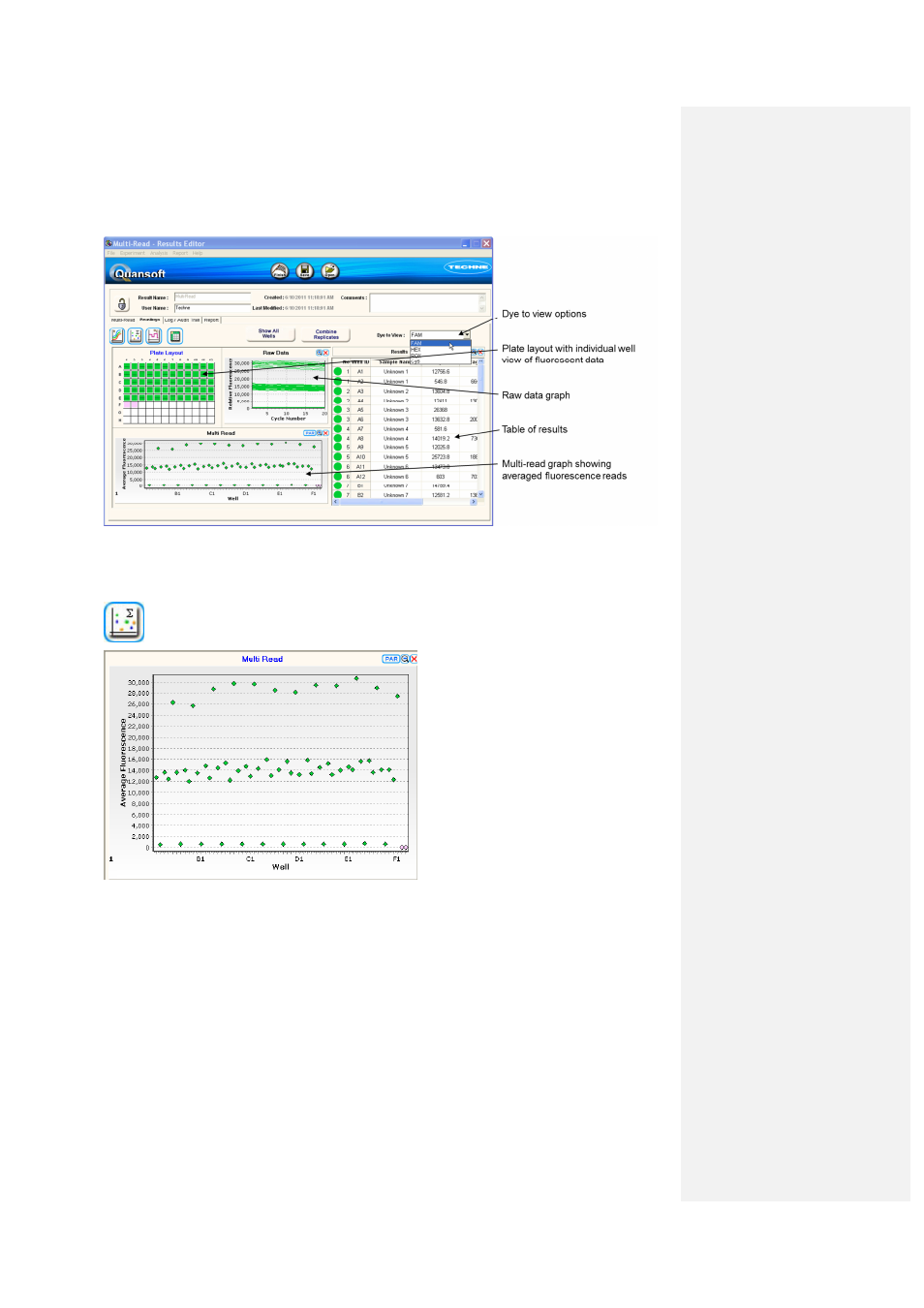Switch to the Multi-Read tab
Image resolution: width=924 pixels, height=1308 pixels.
click(x=123, y=320)
